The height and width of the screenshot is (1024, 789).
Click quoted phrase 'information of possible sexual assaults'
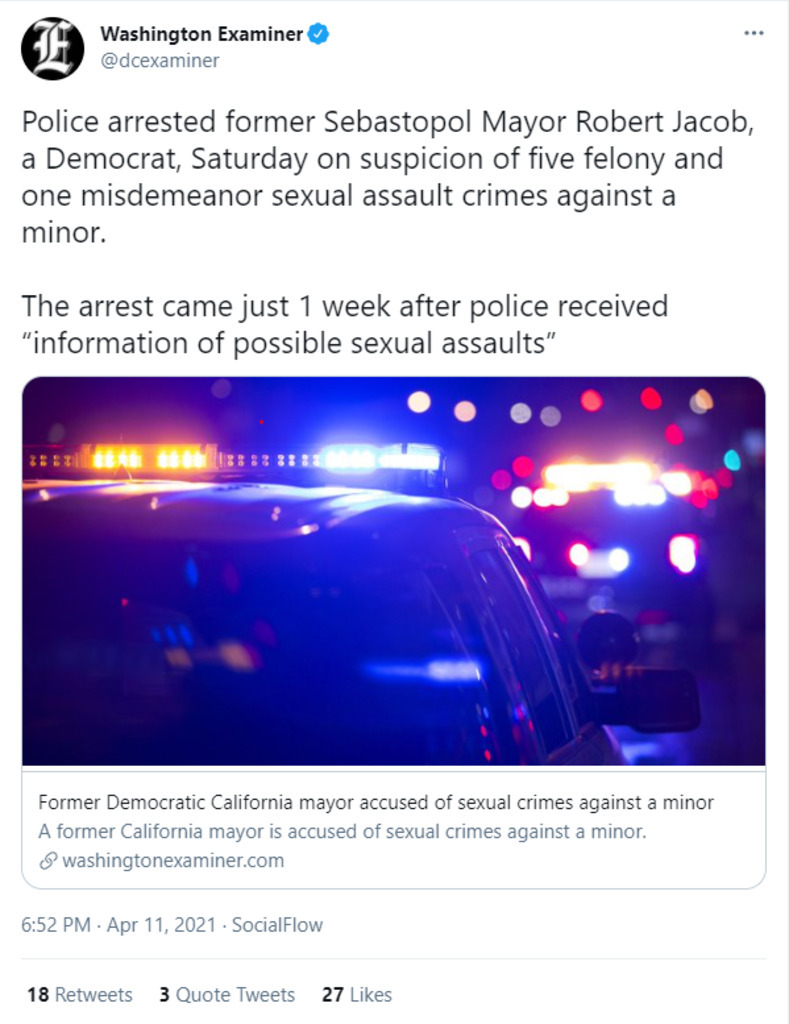pyautogui.click(x=288, y=341)
